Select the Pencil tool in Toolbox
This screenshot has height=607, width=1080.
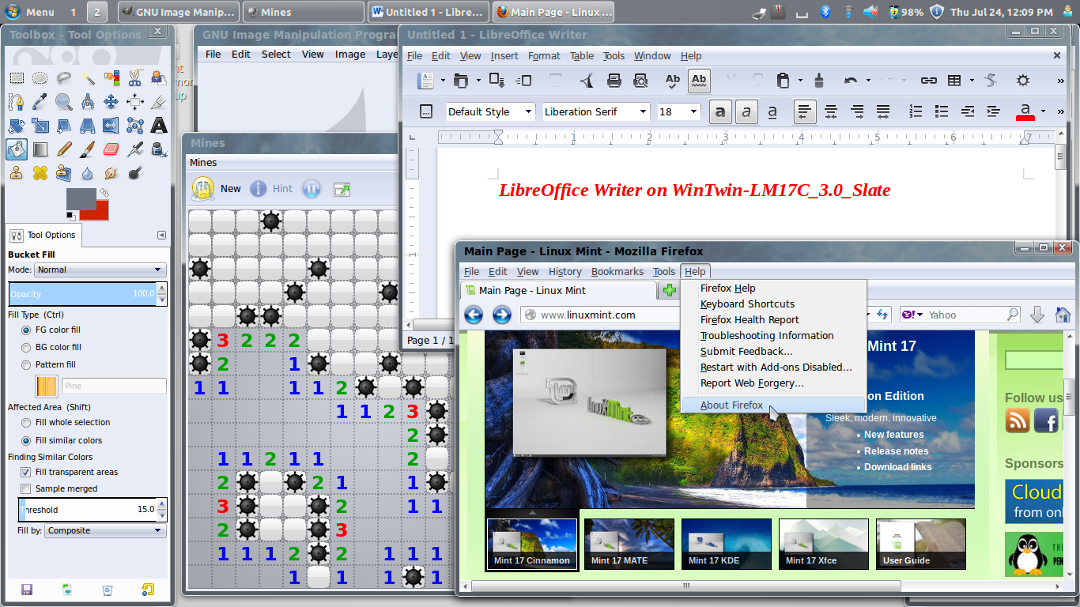click(64, 149)
